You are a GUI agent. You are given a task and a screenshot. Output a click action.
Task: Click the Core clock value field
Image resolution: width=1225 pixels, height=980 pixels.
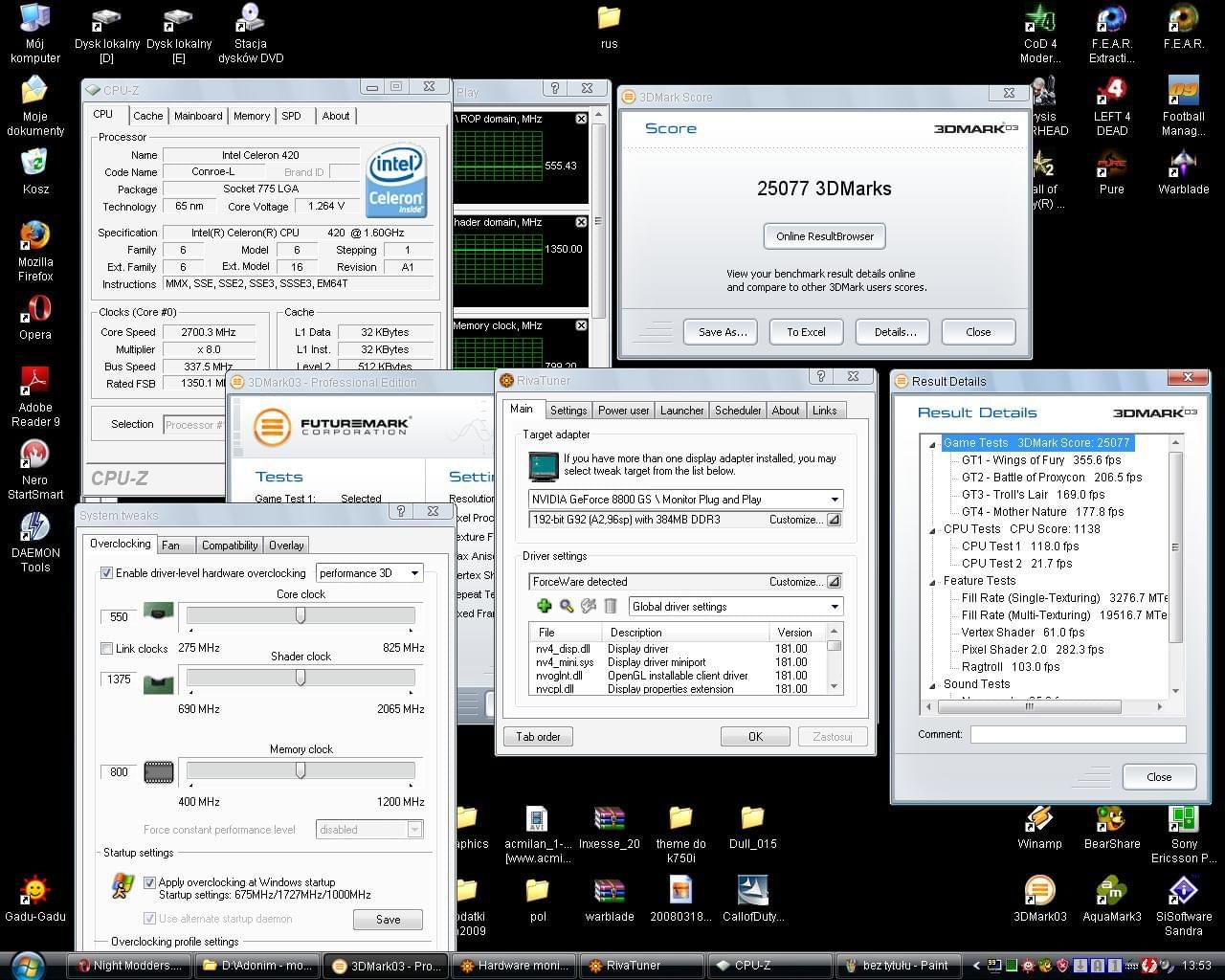pyautogui.click(x=119, y=617)
